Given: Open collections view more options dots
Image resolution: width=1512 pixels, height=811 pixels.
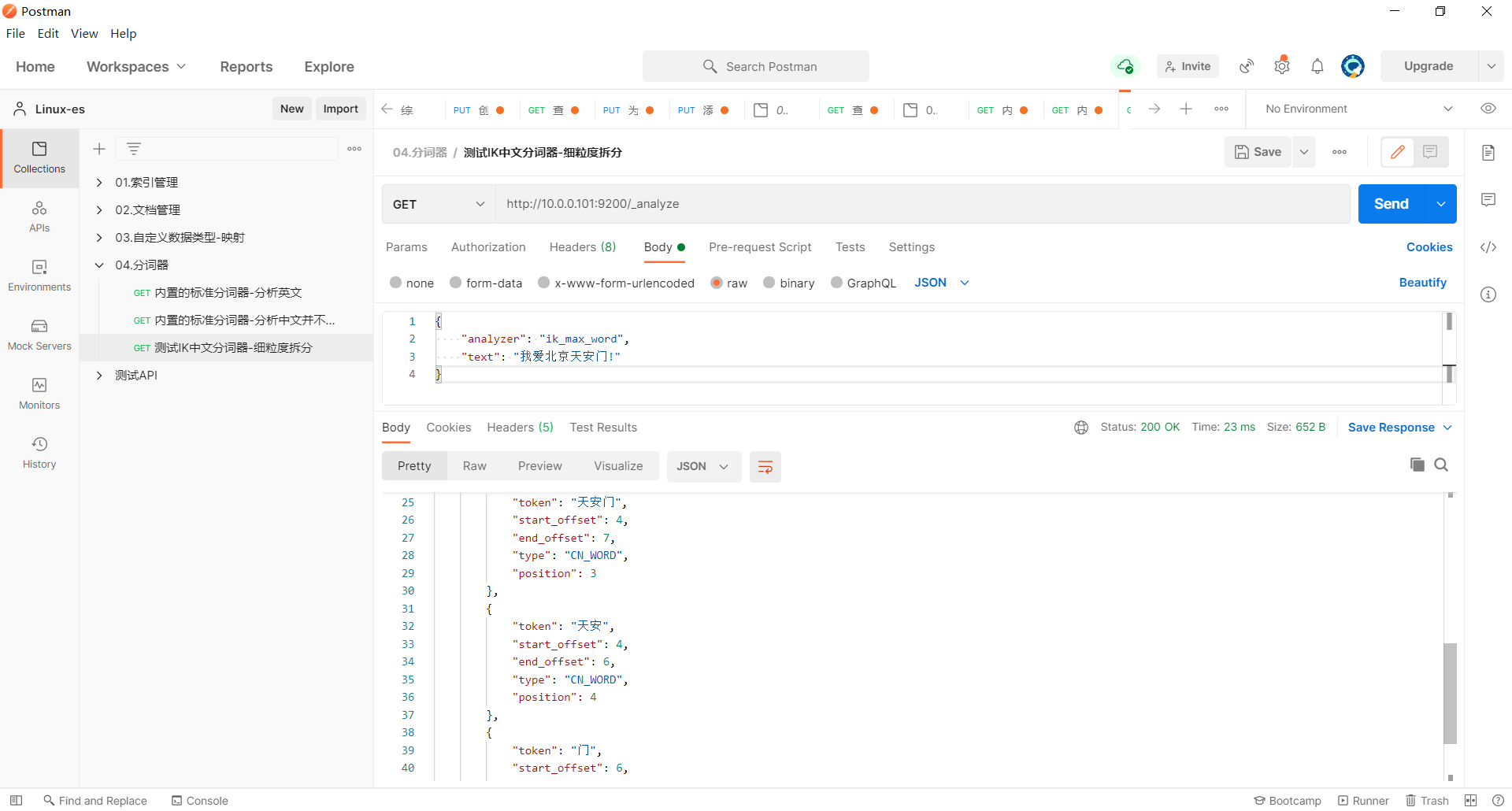Looking at the screenshot, I should (354, 149).
